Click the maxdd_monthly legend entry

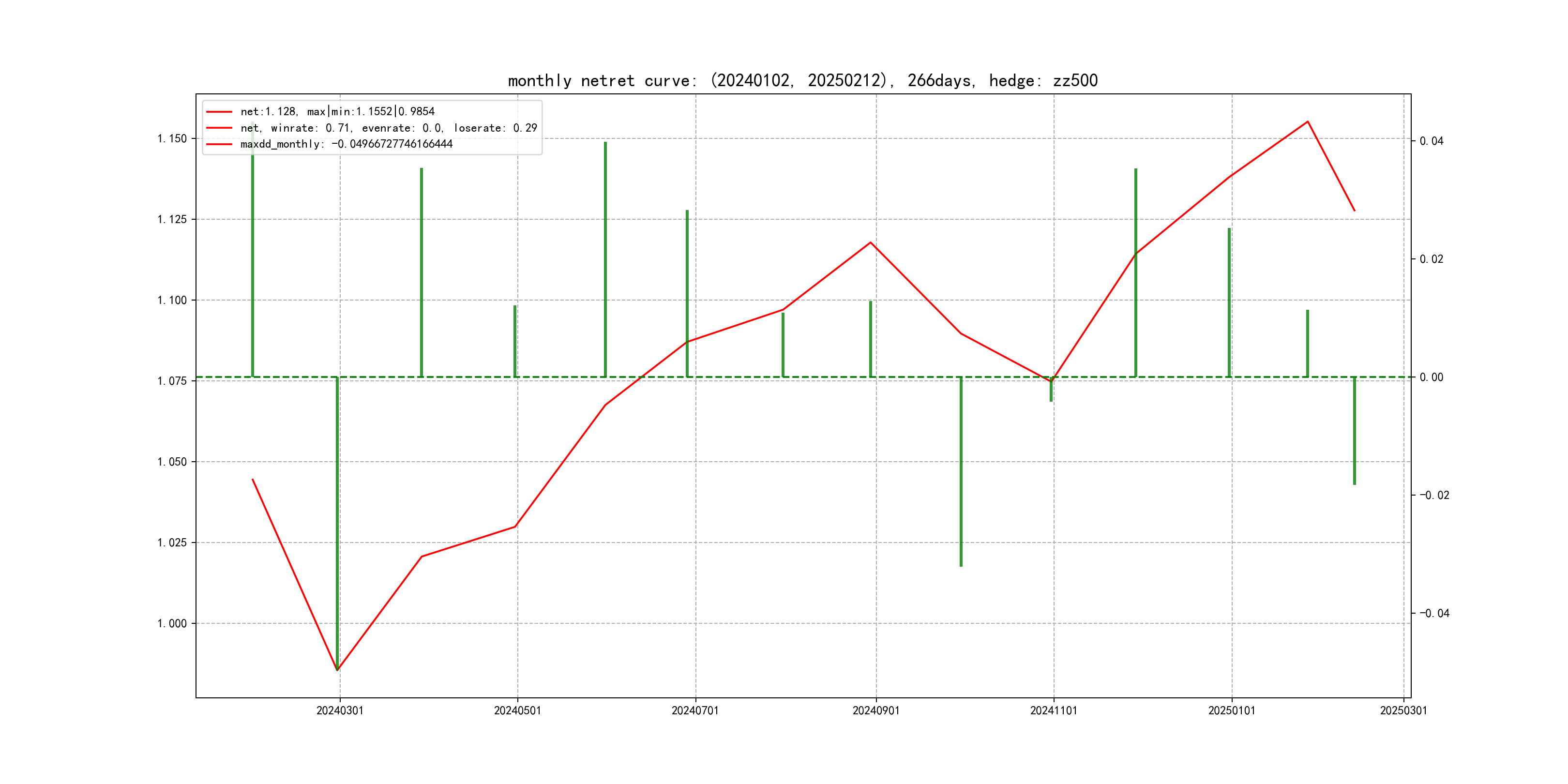346,144
